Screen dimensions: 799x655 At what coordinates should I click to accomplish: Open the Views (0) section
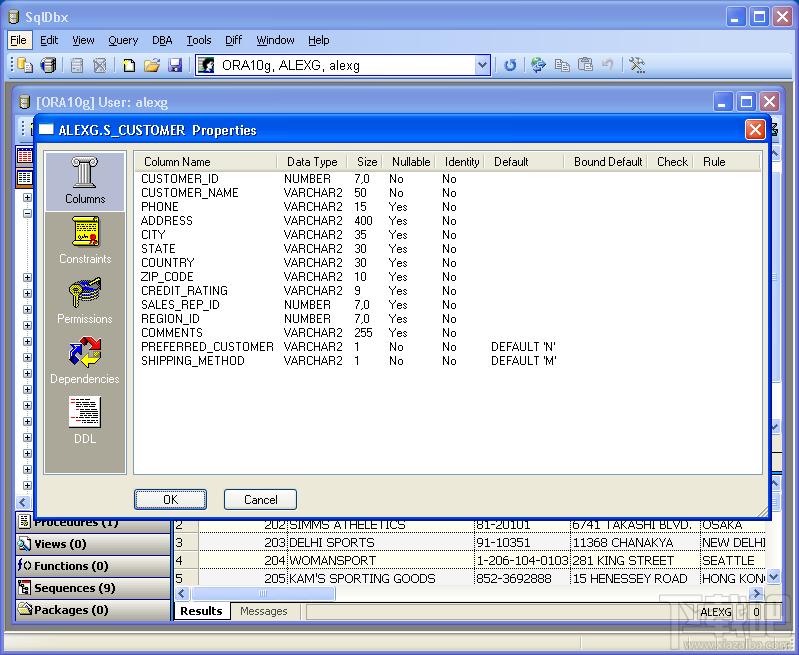(93, 544)
